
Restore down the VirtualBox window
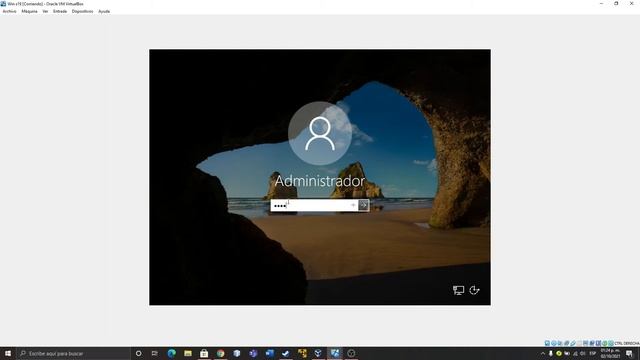click(616, 3)
